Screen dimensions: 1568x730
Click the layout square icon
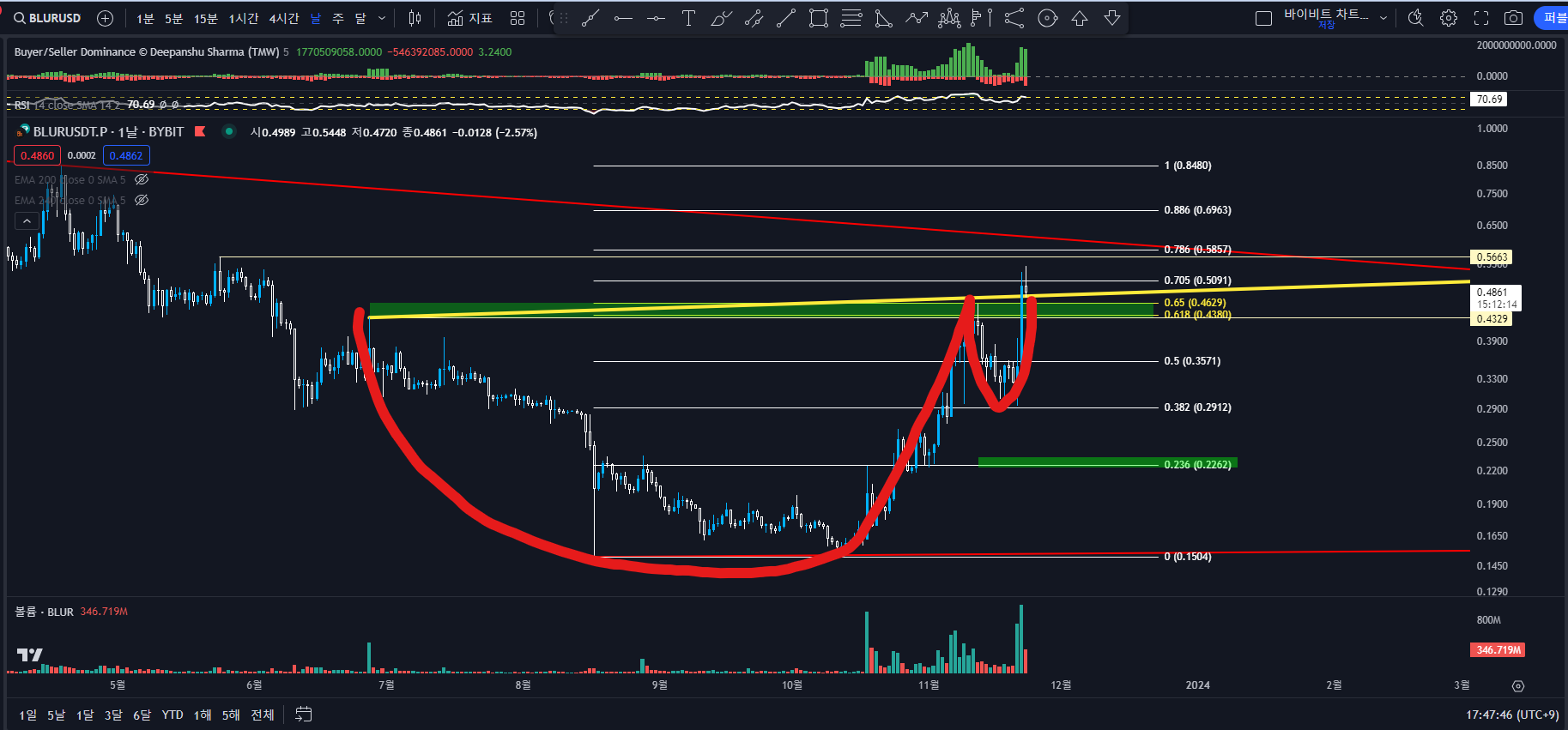click(1263, 18)
